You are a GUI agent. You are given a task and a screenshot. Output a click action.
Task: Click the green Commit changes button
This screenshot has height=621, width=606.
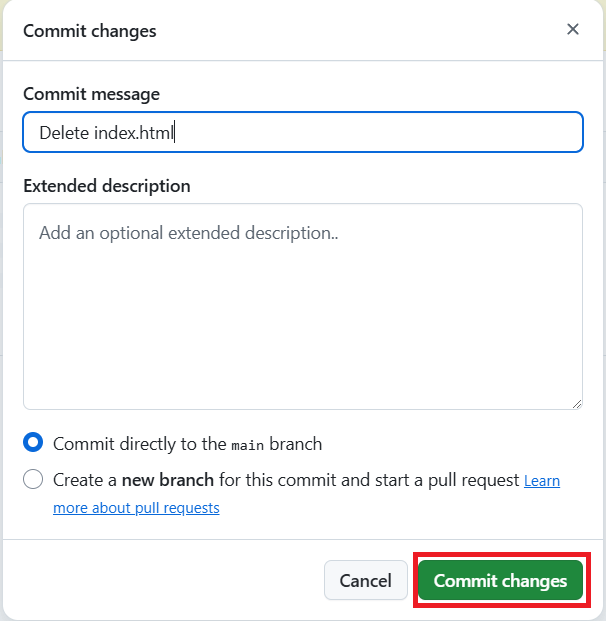[500, 581]
